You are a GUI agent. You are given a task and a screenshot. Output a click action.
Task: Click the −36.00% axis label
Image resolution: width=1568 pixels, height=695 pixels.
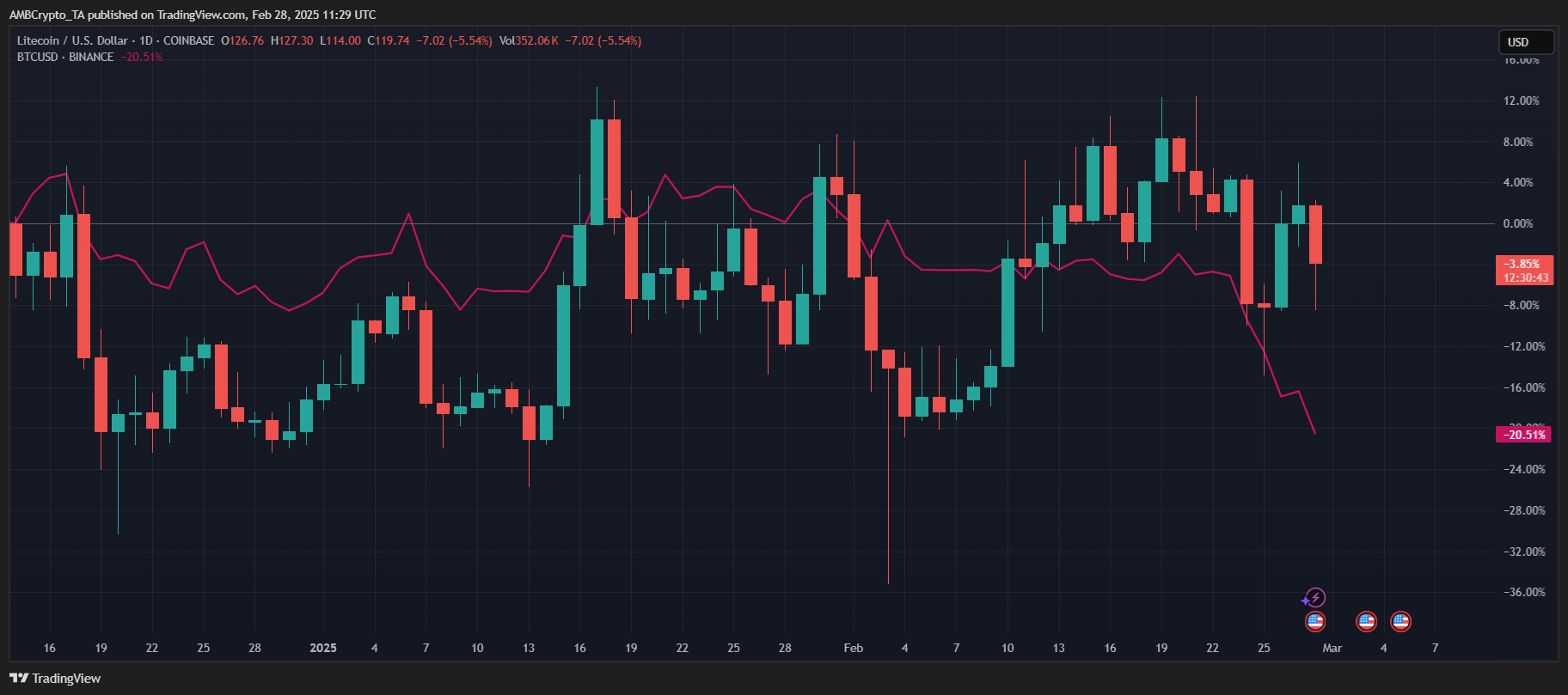1523,592
